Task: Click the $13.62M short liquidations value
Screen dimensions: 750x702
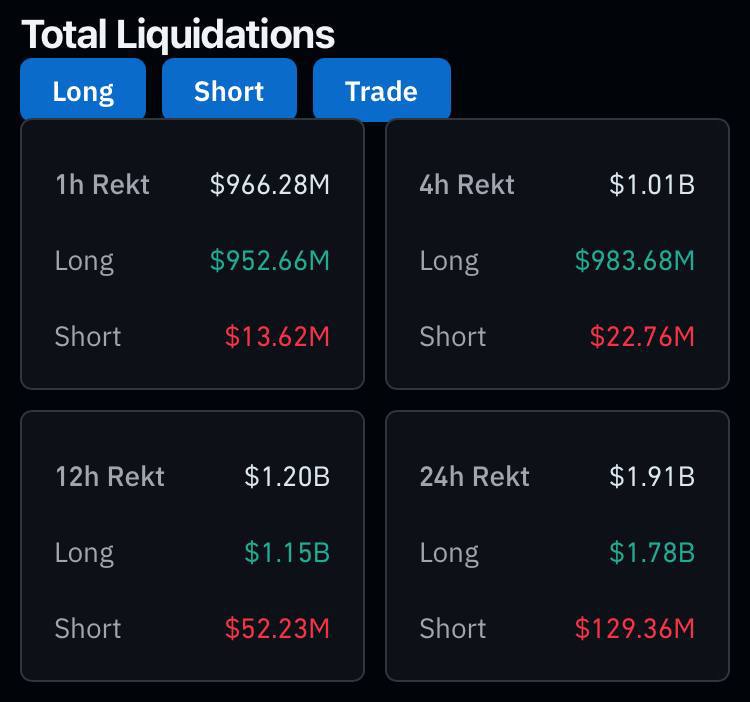Action: pyautogui.click(x=277, y=337)
